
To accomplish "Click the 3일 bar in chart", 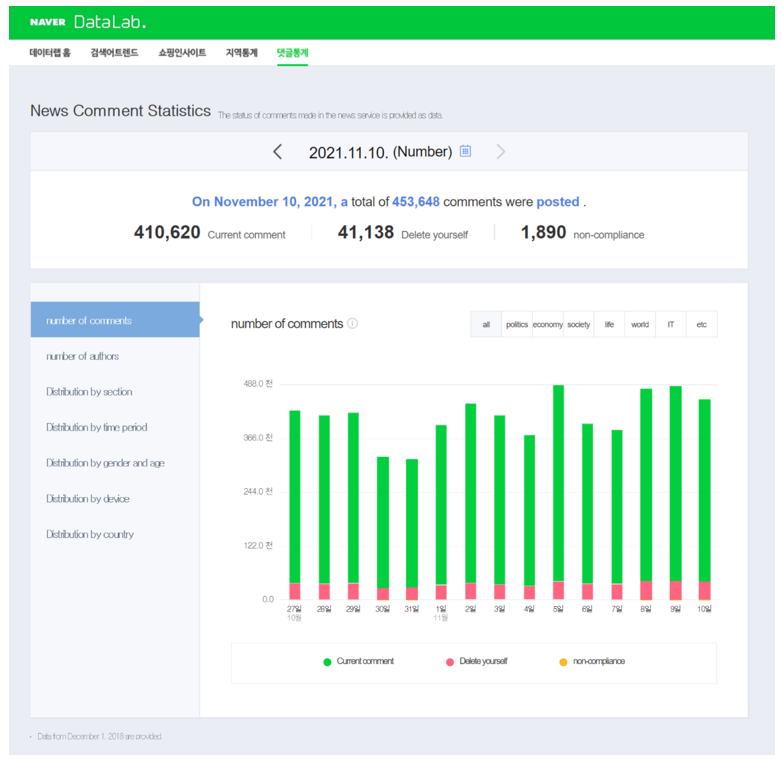I will click(500, 507).
